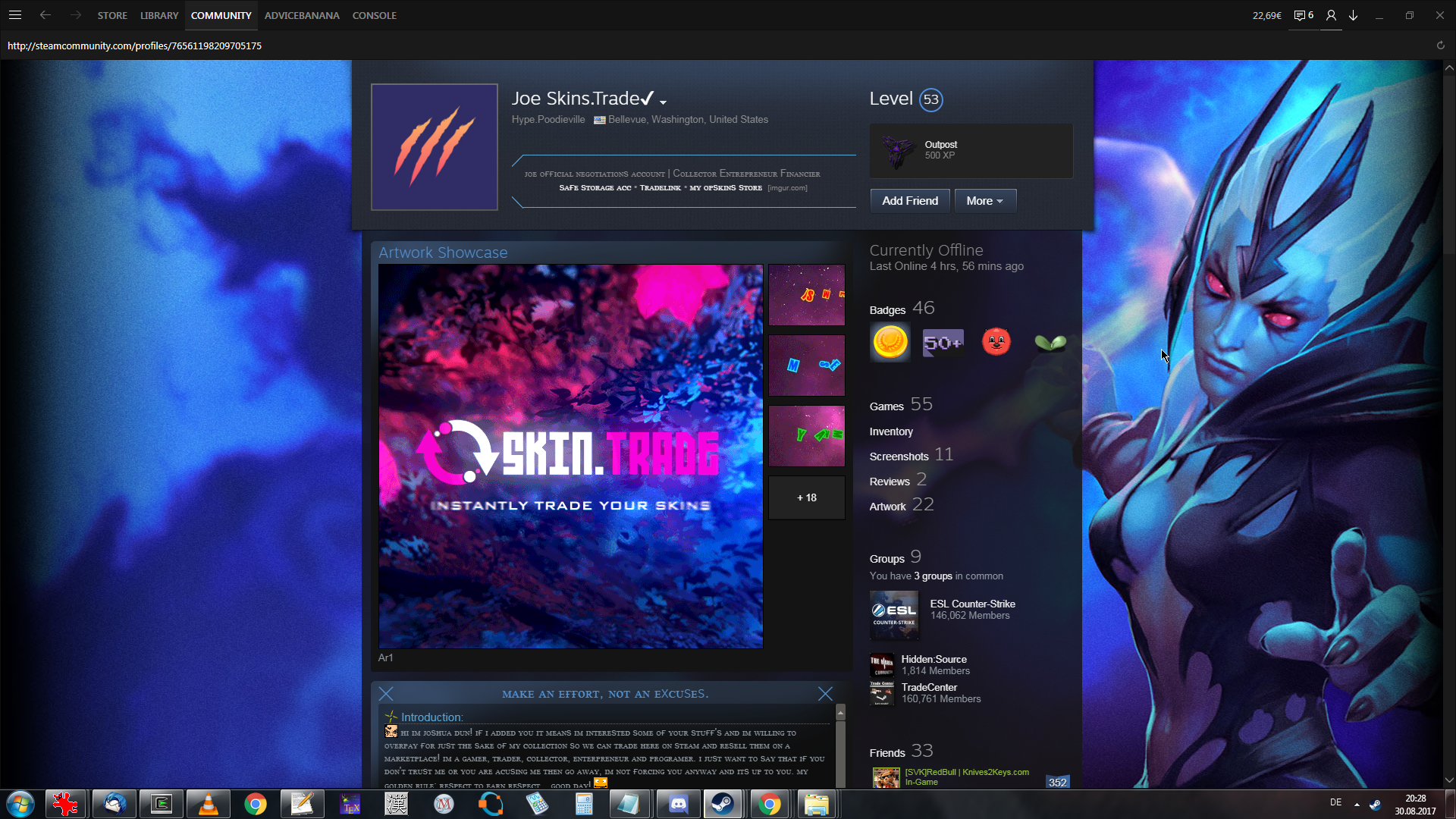Reload the page with the refresh icon
Image resolution: width=1456 pixels, height=819 pixels.
coord(1440,45)
